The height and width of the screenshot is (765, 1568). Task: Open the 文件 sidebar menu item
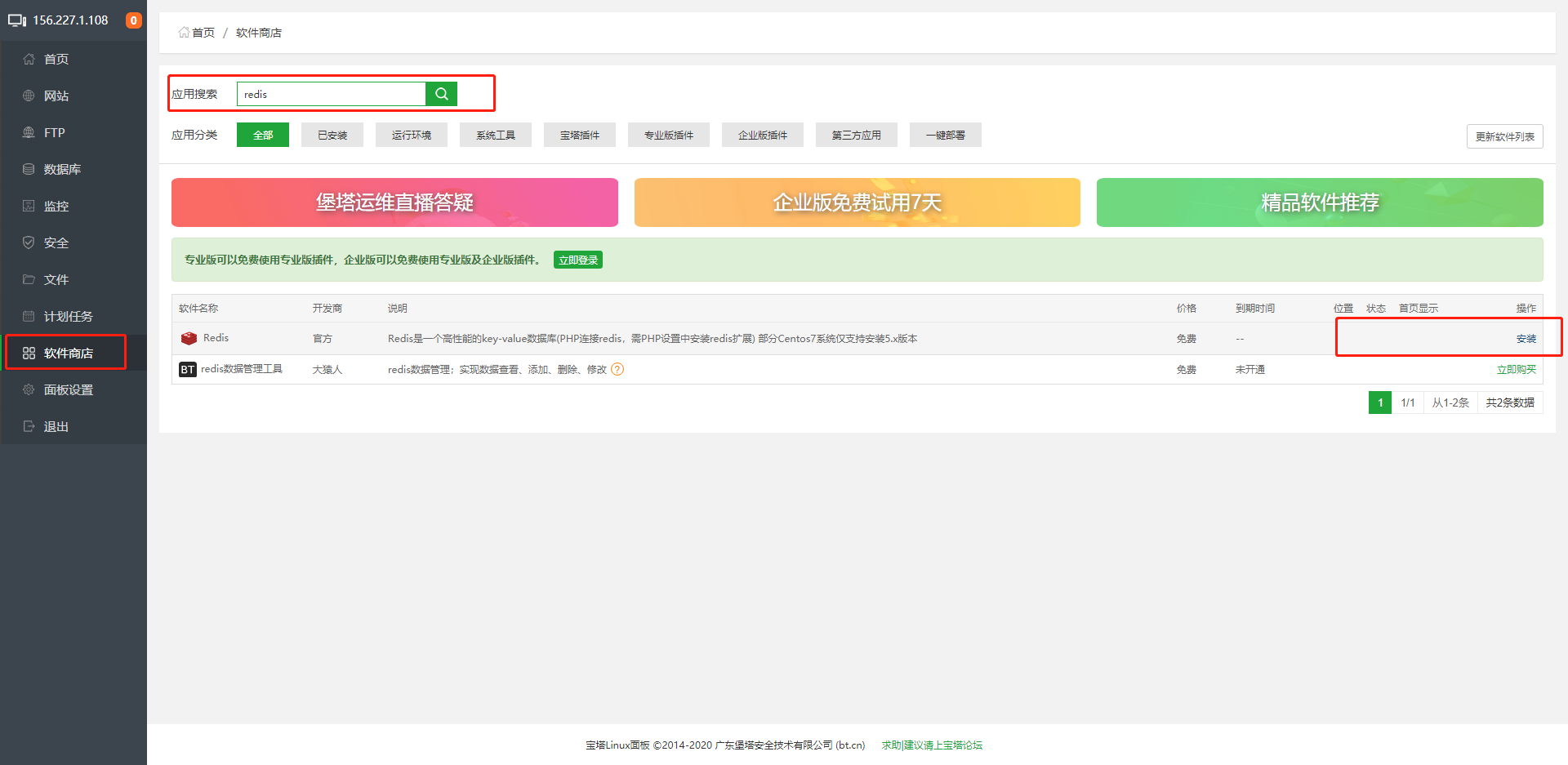pos(73,279)
